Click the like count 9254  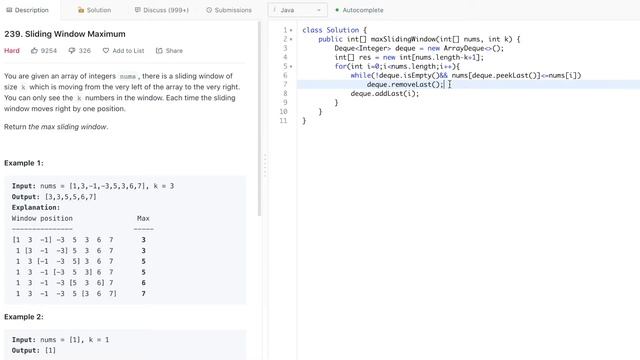point(49,51)
